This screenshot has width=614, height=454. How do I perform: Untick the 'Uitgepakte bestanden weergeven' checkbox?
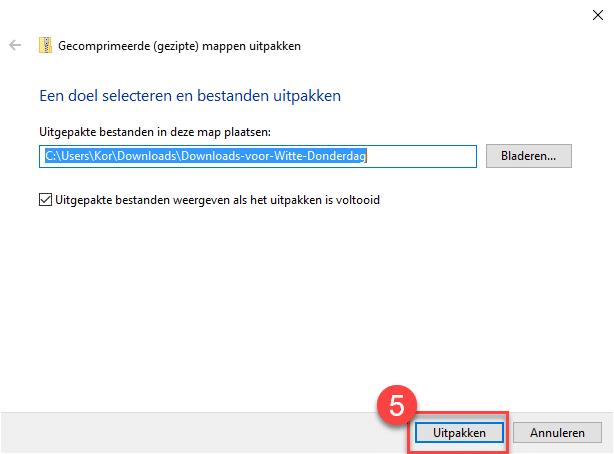tap(45, 200)
